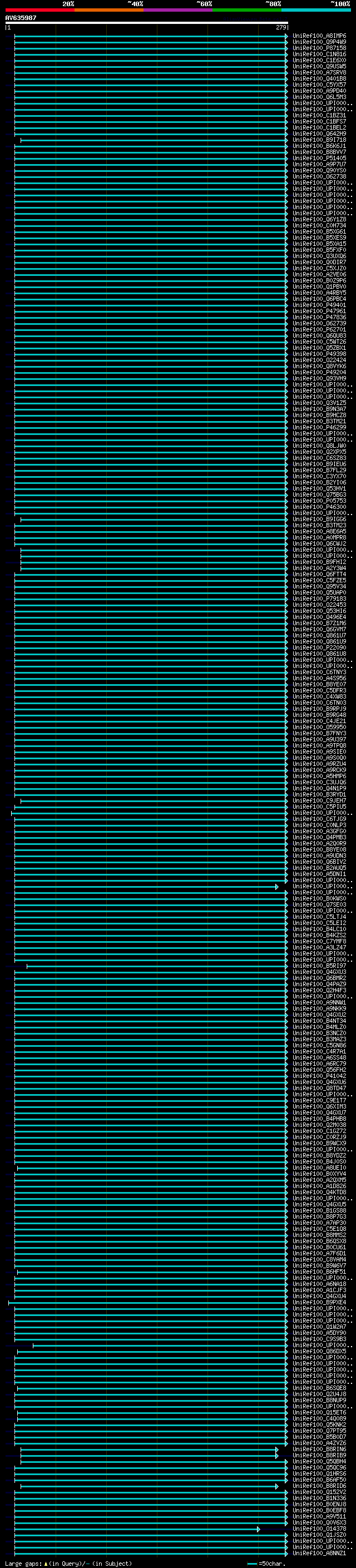The image size is (356, 1568).
Task: Click the red ~20% identity color segment
Action: point(39,10)
